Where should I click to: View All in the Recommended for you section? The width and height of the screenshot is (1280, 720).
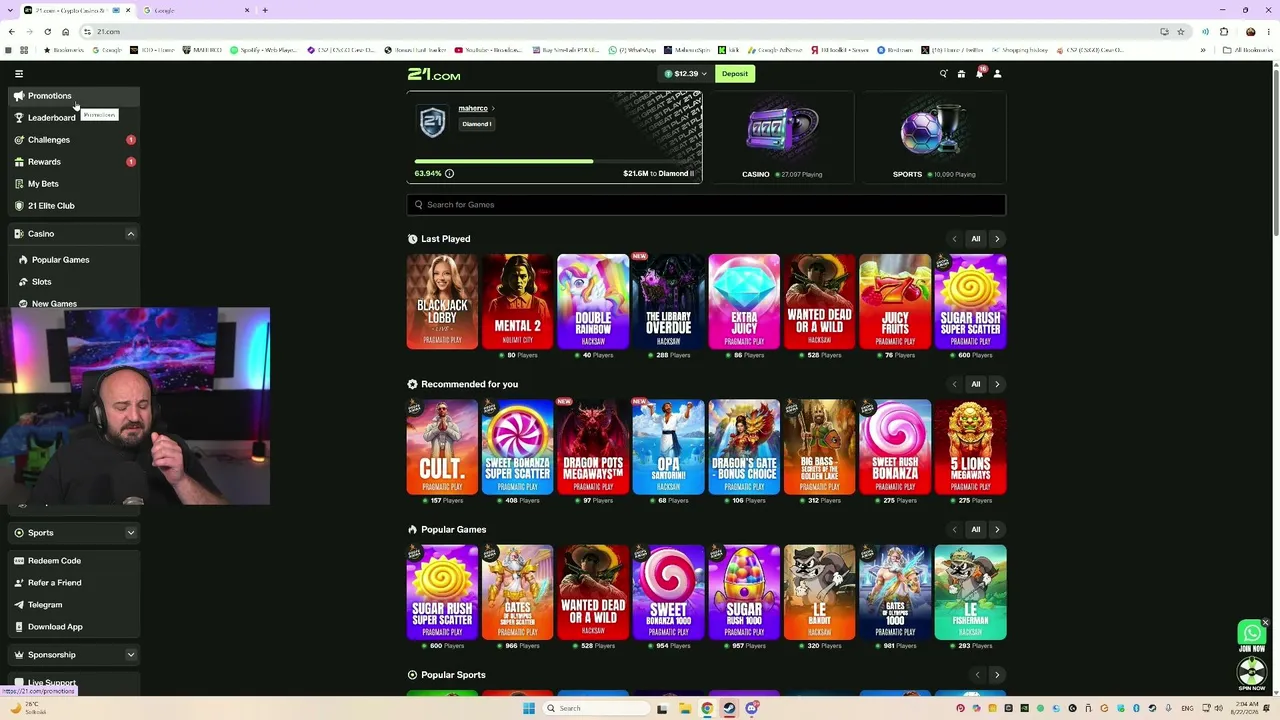(x=976, y=384)
